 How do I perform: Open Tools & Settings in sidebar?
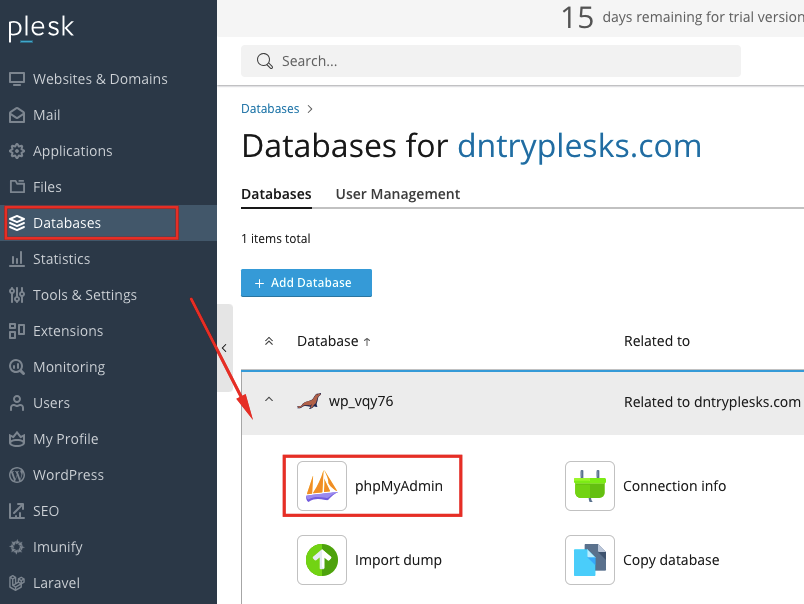click(x=85, y=295)
